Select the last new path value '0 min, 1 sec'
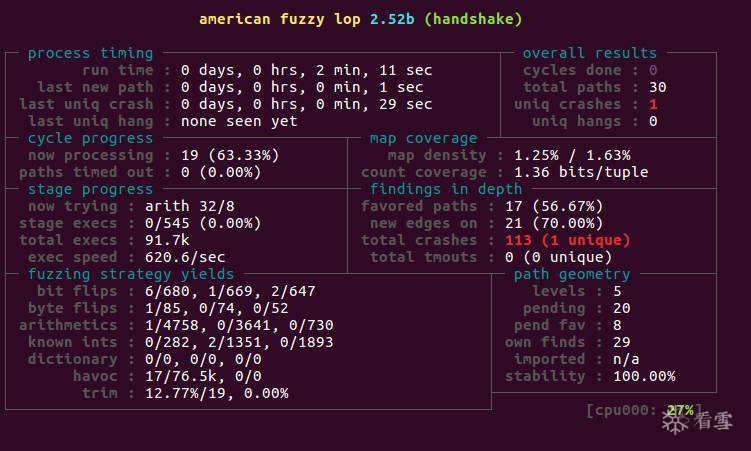The image size is (751, 451). click(x=369, y=87)
